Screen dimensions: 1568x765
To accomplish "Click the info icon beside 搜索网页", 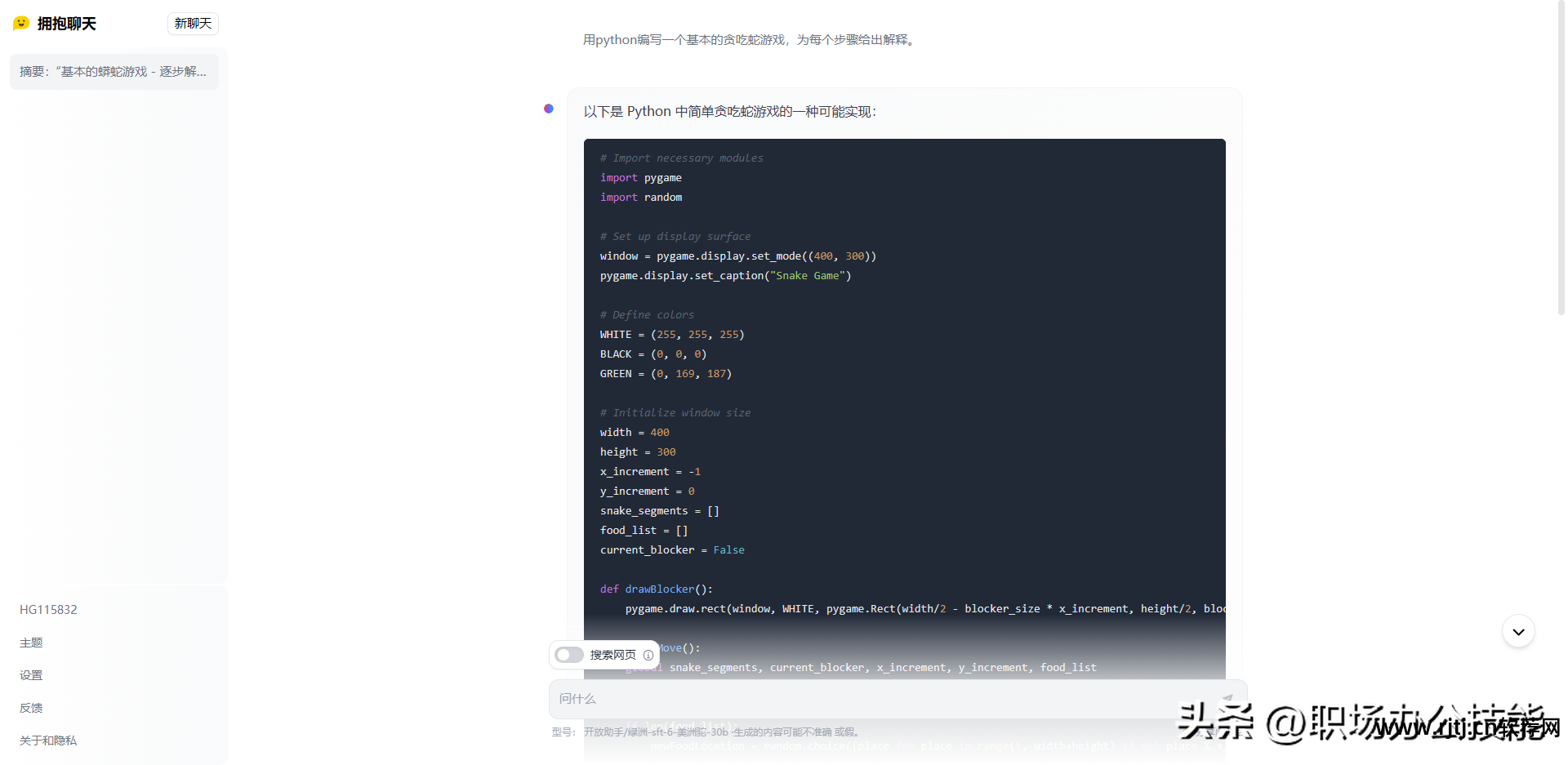I will point(648,655).
